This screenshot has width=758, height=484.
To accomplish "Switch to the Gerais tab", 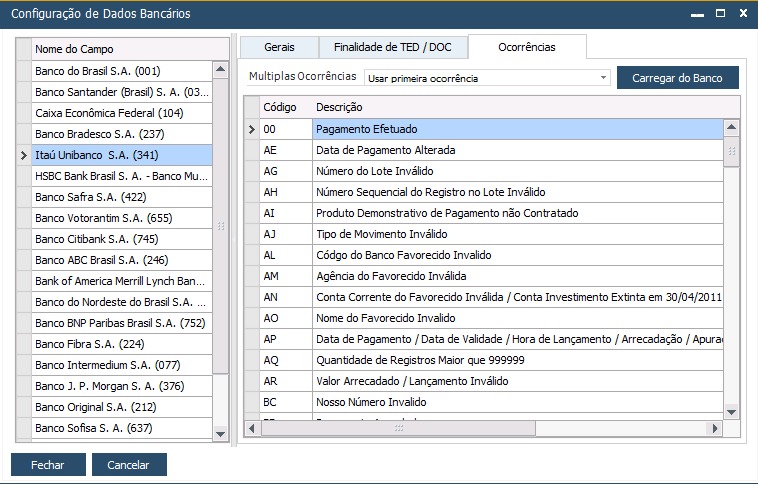I will coord(279,47).
